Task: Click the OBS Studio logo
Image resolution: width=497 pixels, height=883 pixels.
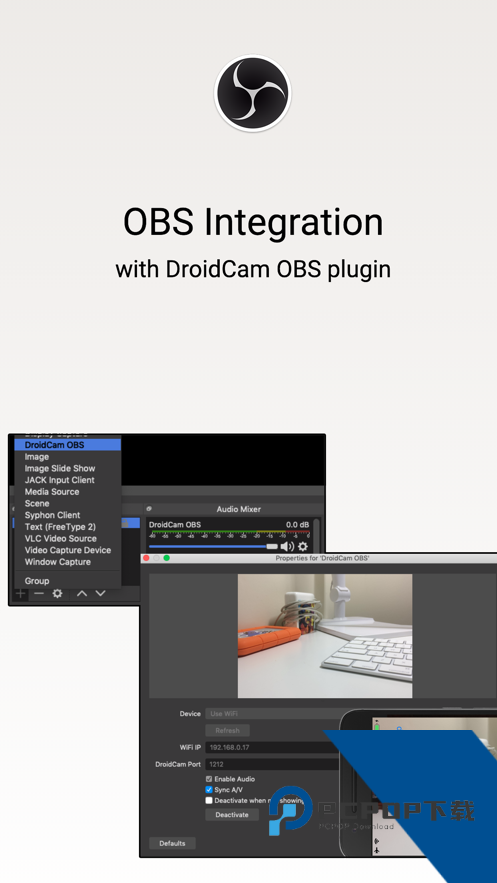Action: click(x=253, y=93)
